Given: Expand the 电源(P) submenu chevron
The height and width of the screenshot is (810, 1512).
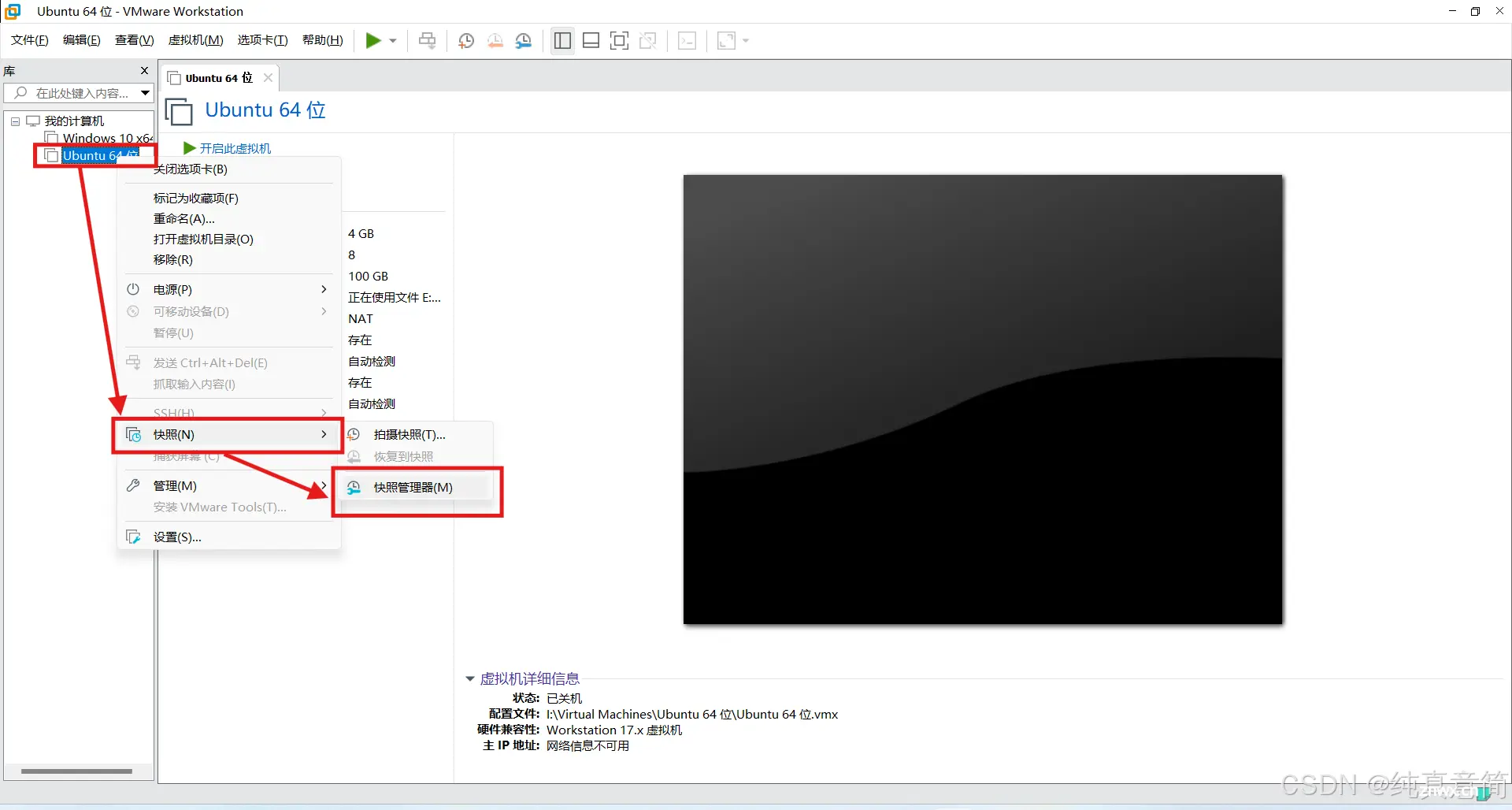Looking at the screenshot, I should pyautogui.click(x=324, y=289).
